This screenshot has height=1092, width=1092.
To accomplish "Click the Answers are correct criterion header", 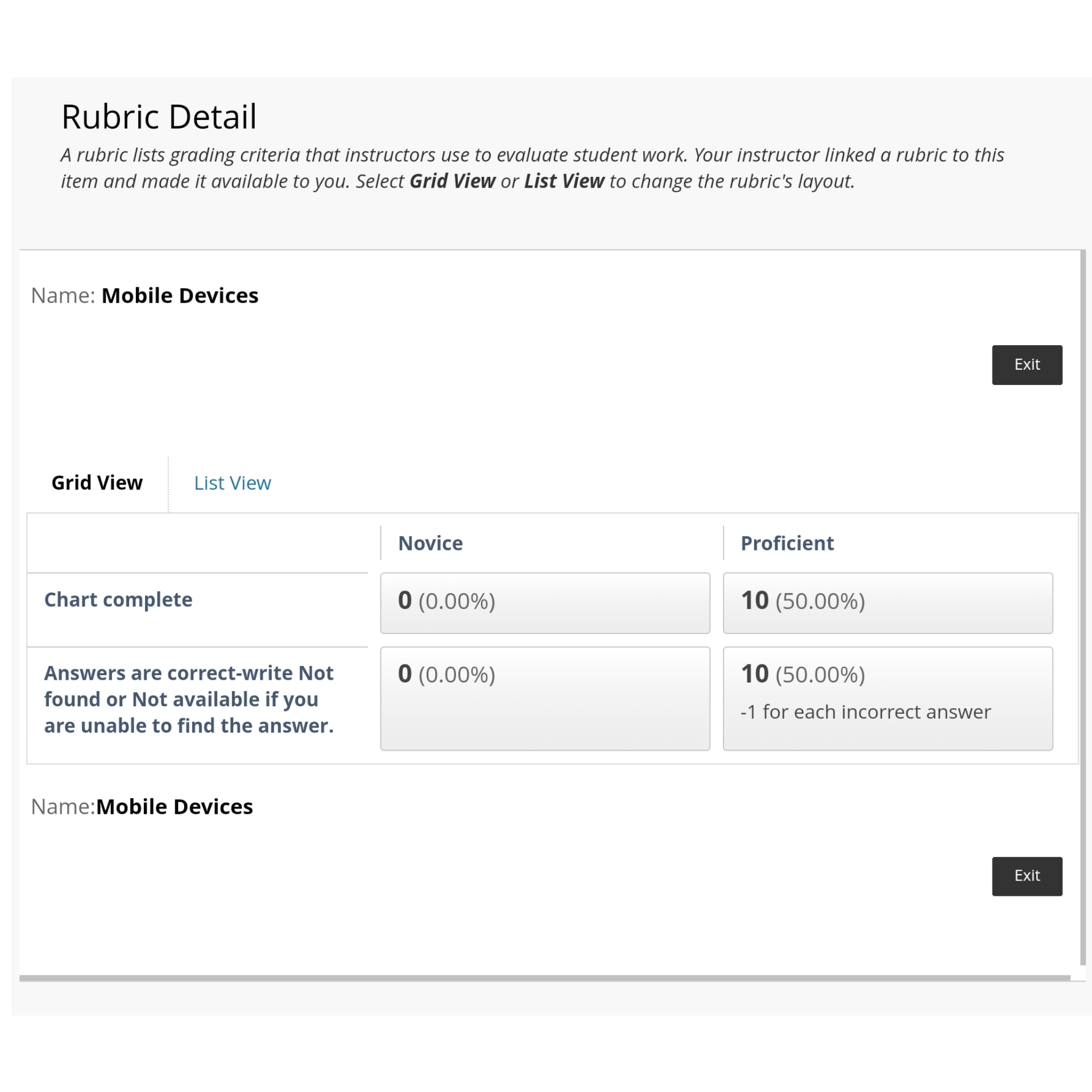I will pyautogui.click(x=189, y=699).
